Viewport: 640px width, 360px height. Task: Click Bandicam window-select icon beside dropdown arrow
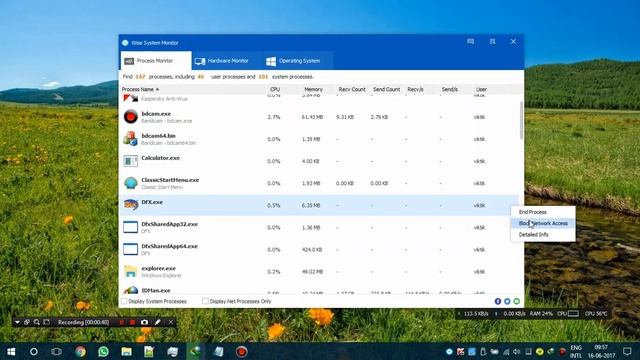pos(27,322)
